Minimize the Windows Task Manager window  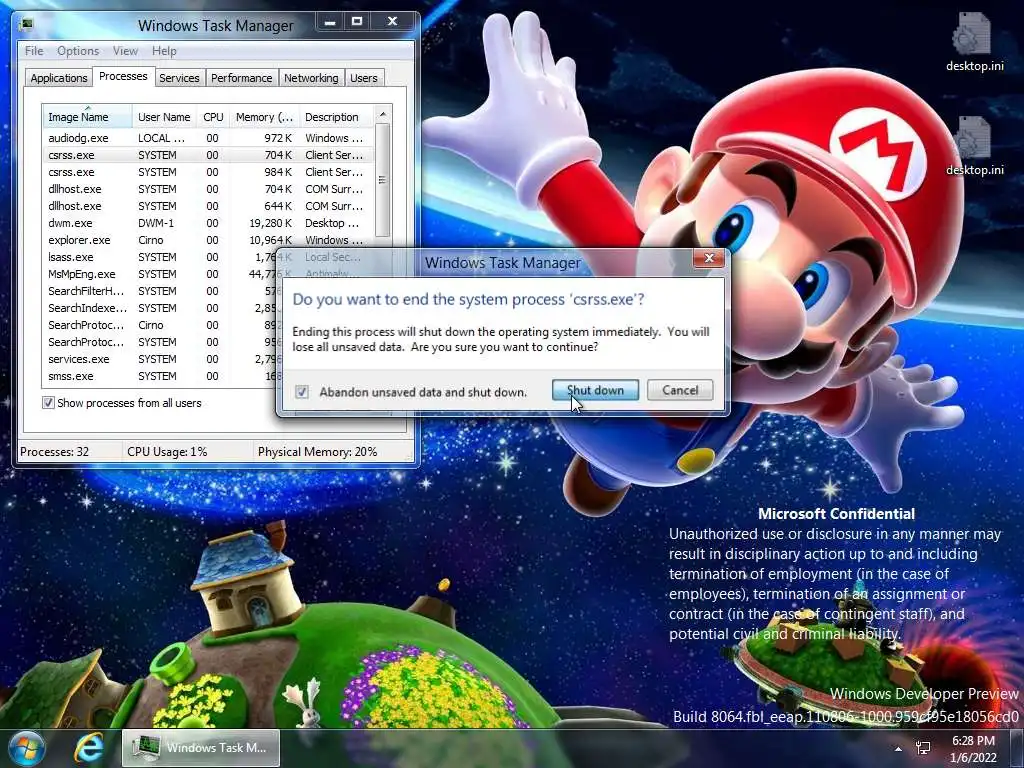point(330,22)
